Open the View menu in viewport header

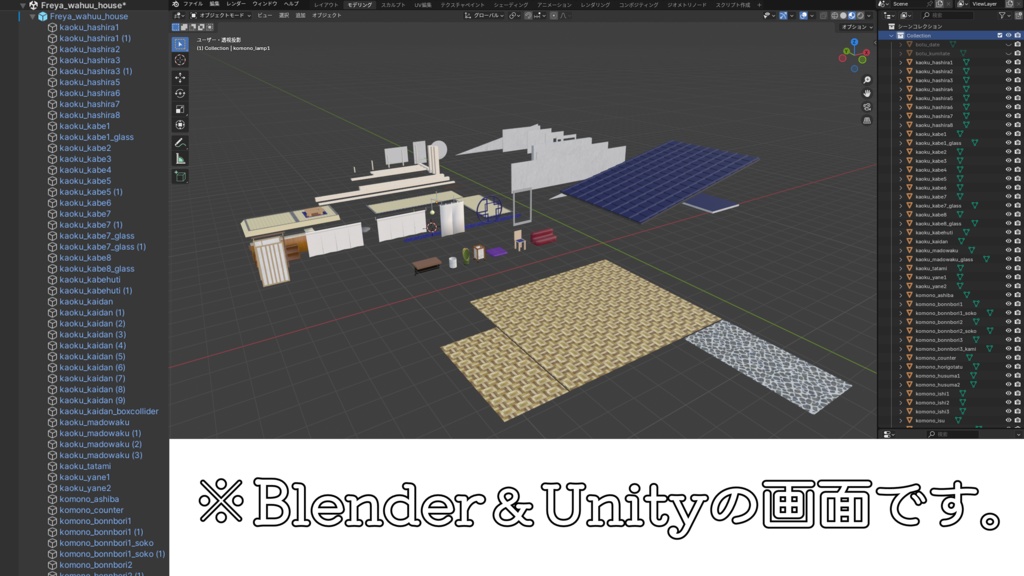(264, 15)
